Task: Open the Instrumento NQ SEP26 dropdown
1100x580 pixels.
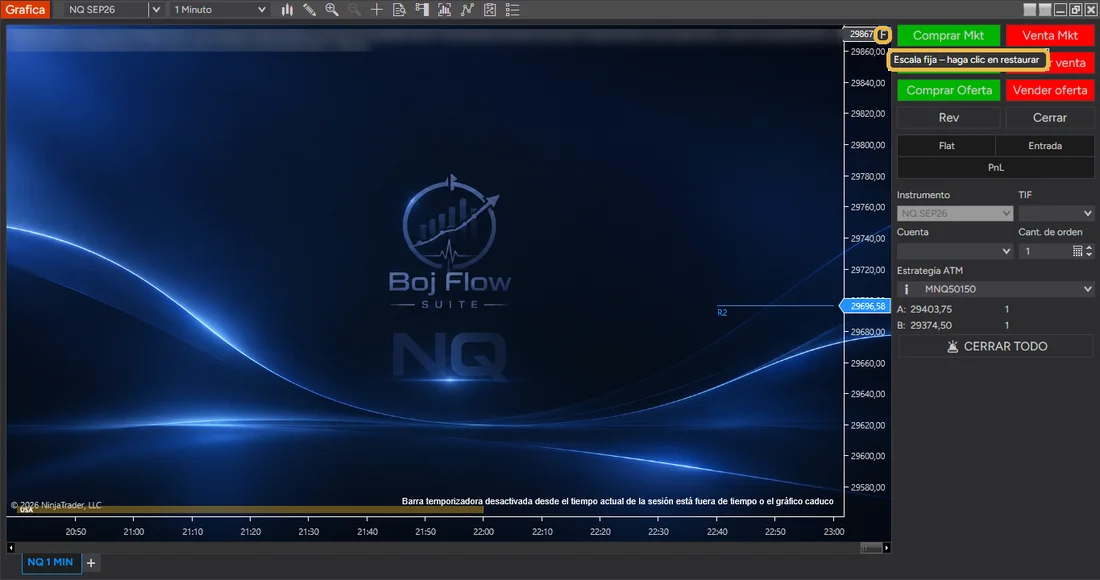Action: coord(955,213)
